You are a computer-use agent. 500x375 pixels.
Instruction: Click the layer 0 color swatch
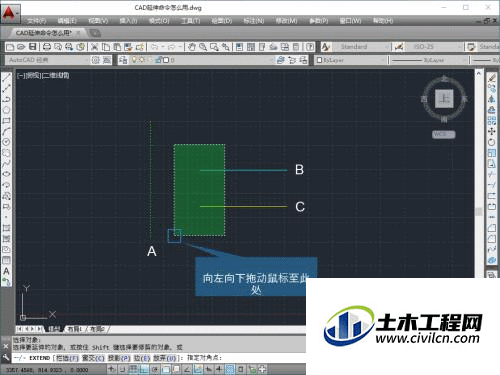[x=166, y=60]
